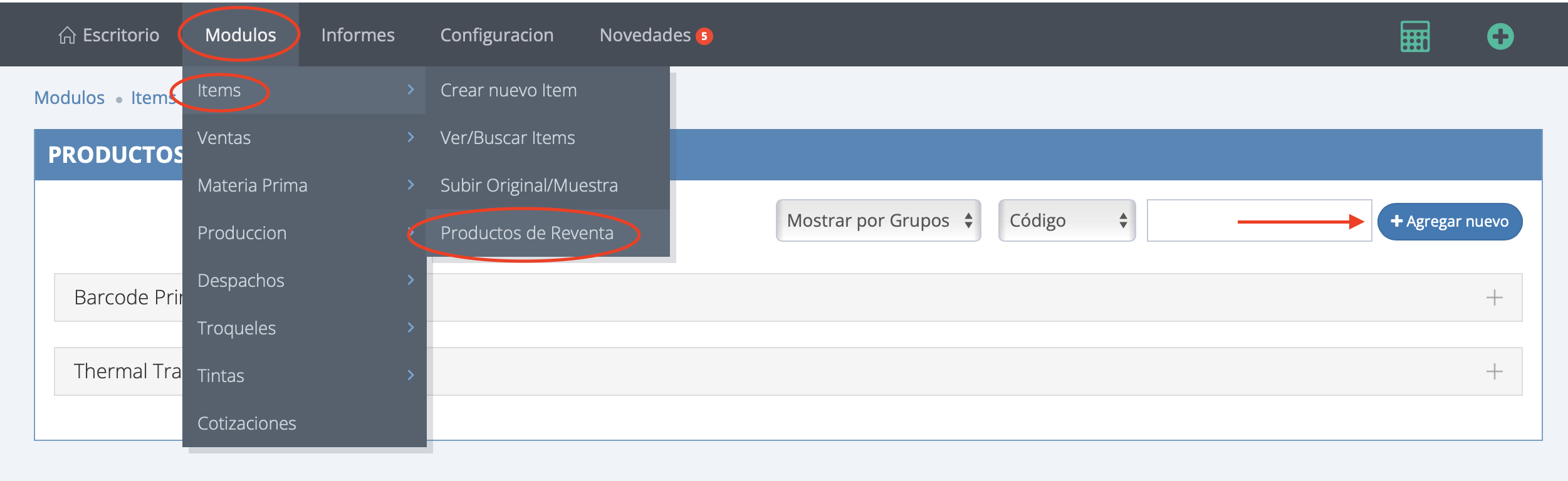The image size is (1568, 481).
Task: Open the Modulos menu
Action: pos(240,35)
